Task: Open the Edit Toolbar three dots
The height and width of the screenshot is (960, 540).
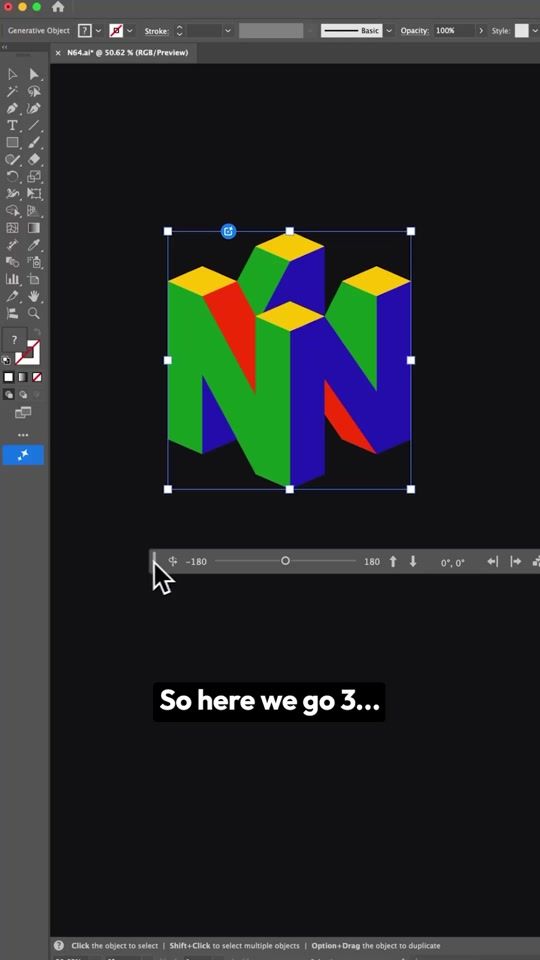Action: [23, 435]
